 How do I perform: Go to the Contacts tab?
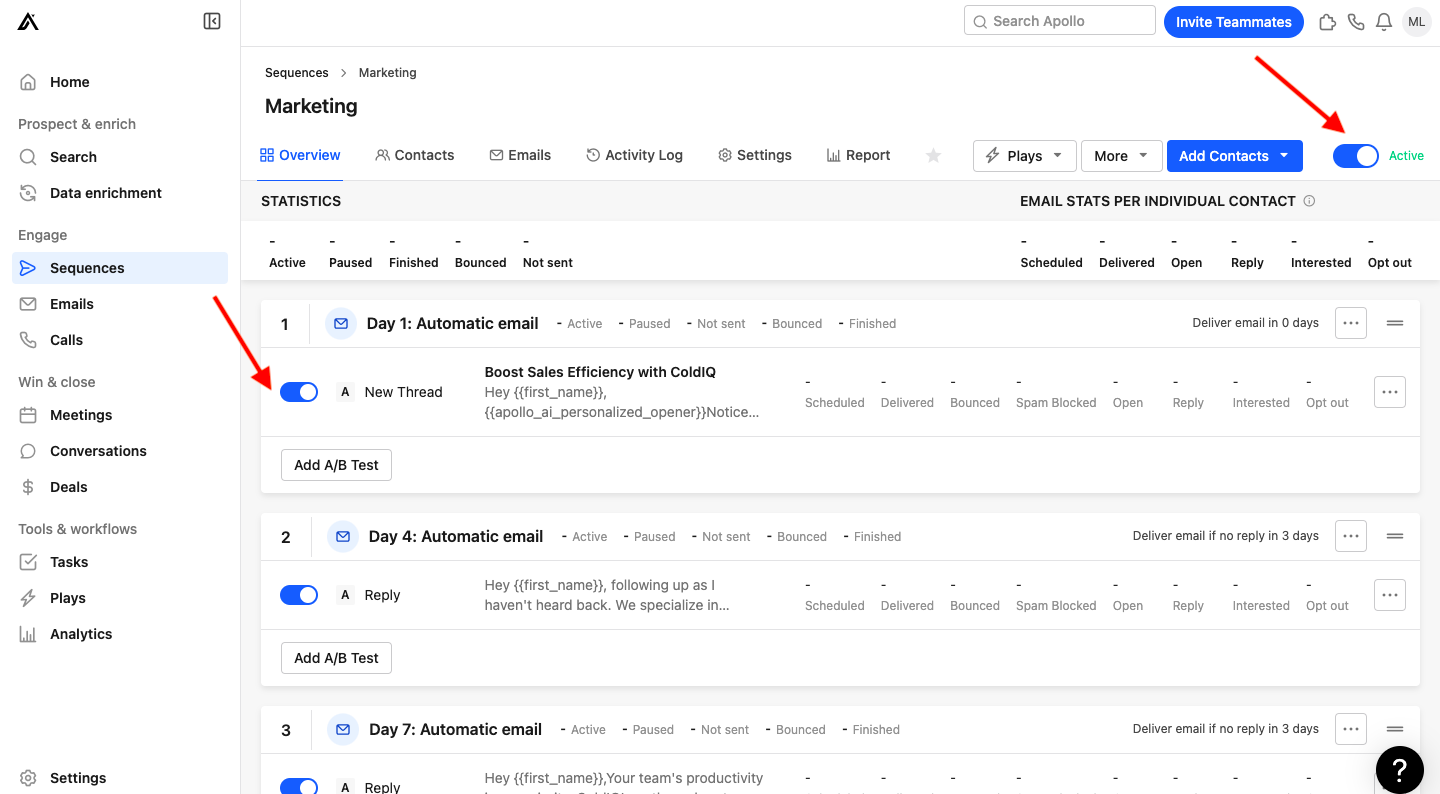coord(414,155)
